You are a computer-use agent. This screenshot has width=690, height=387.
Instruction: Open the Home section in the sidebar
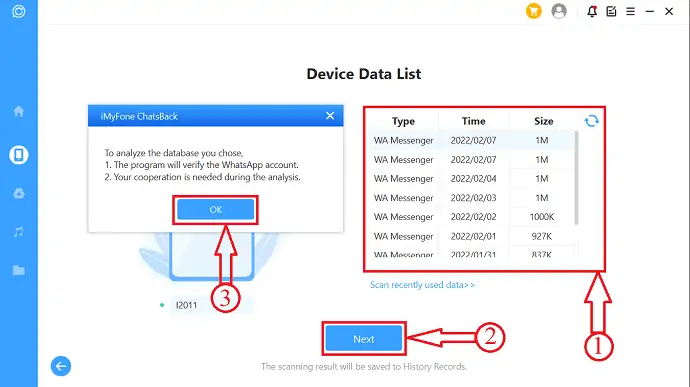click(18, 111)
